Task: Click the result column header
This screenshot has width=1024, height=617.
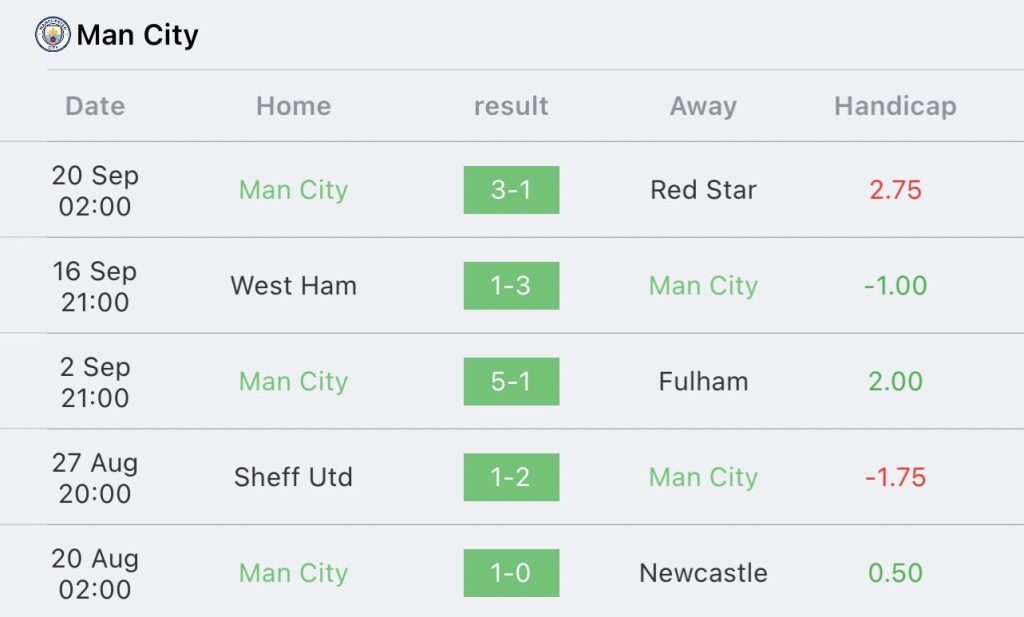Action: click(x=511, y=106)
